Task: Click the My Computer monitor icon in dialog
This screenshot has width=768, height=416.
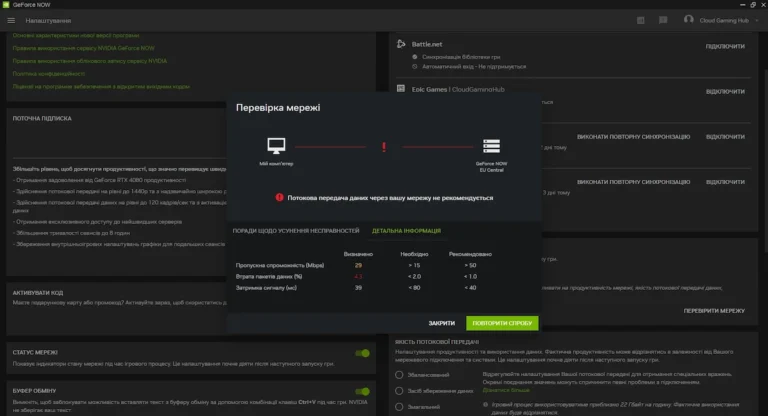Action: click(276, 146)
